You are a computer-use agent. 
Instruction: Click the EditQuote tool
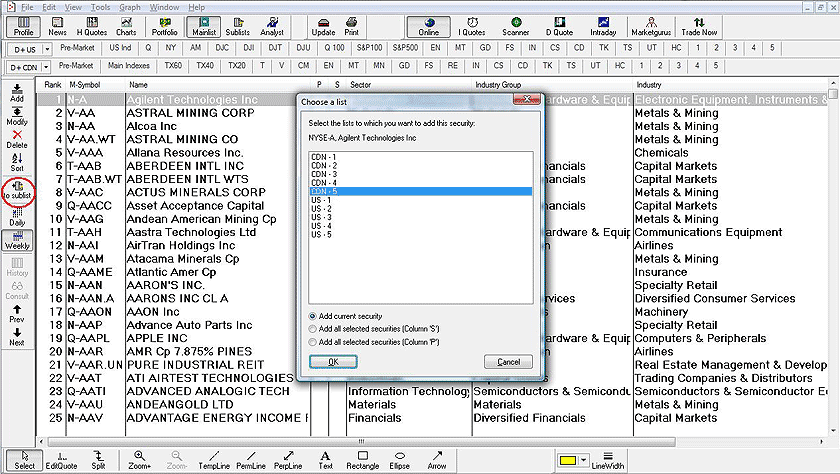(62, 460)
